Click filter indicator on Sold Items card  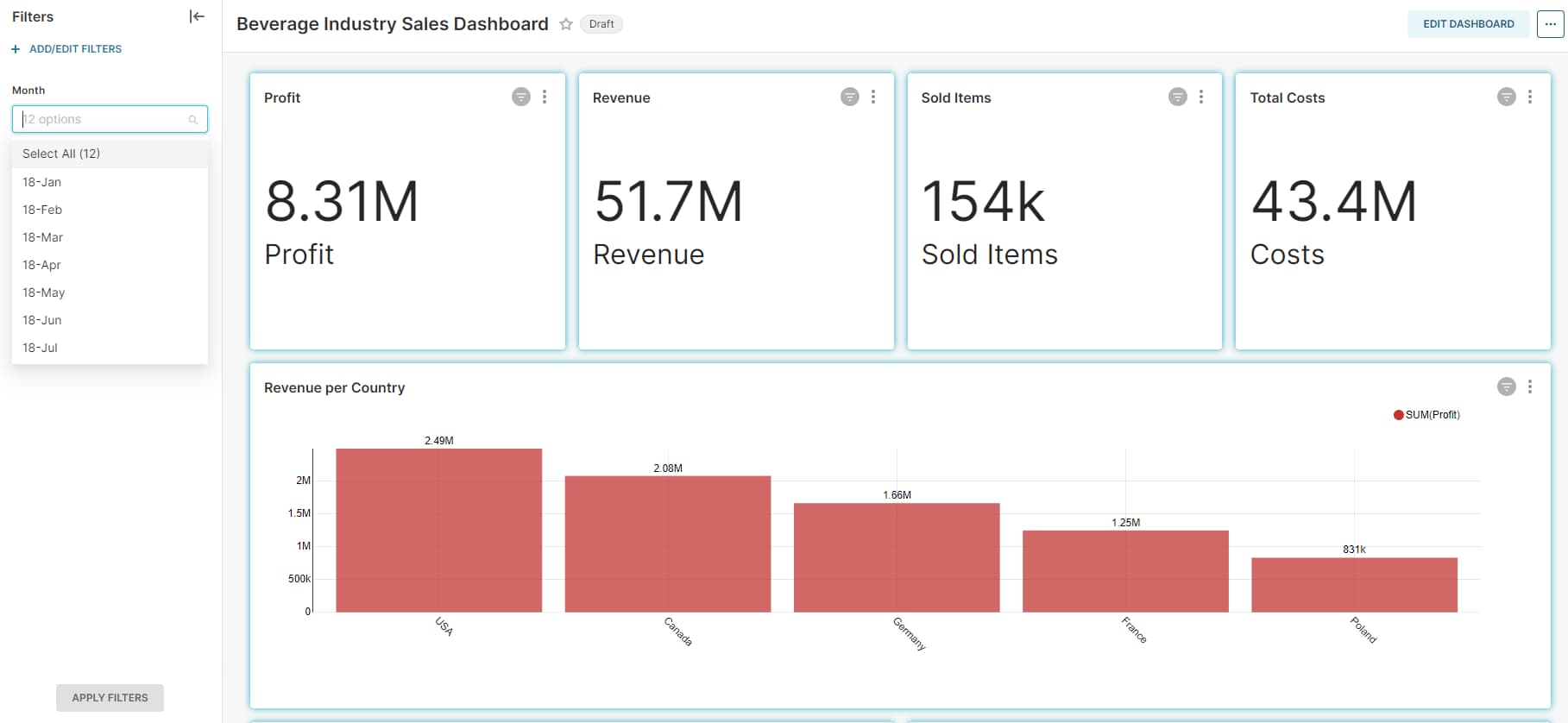point(1177,97)
